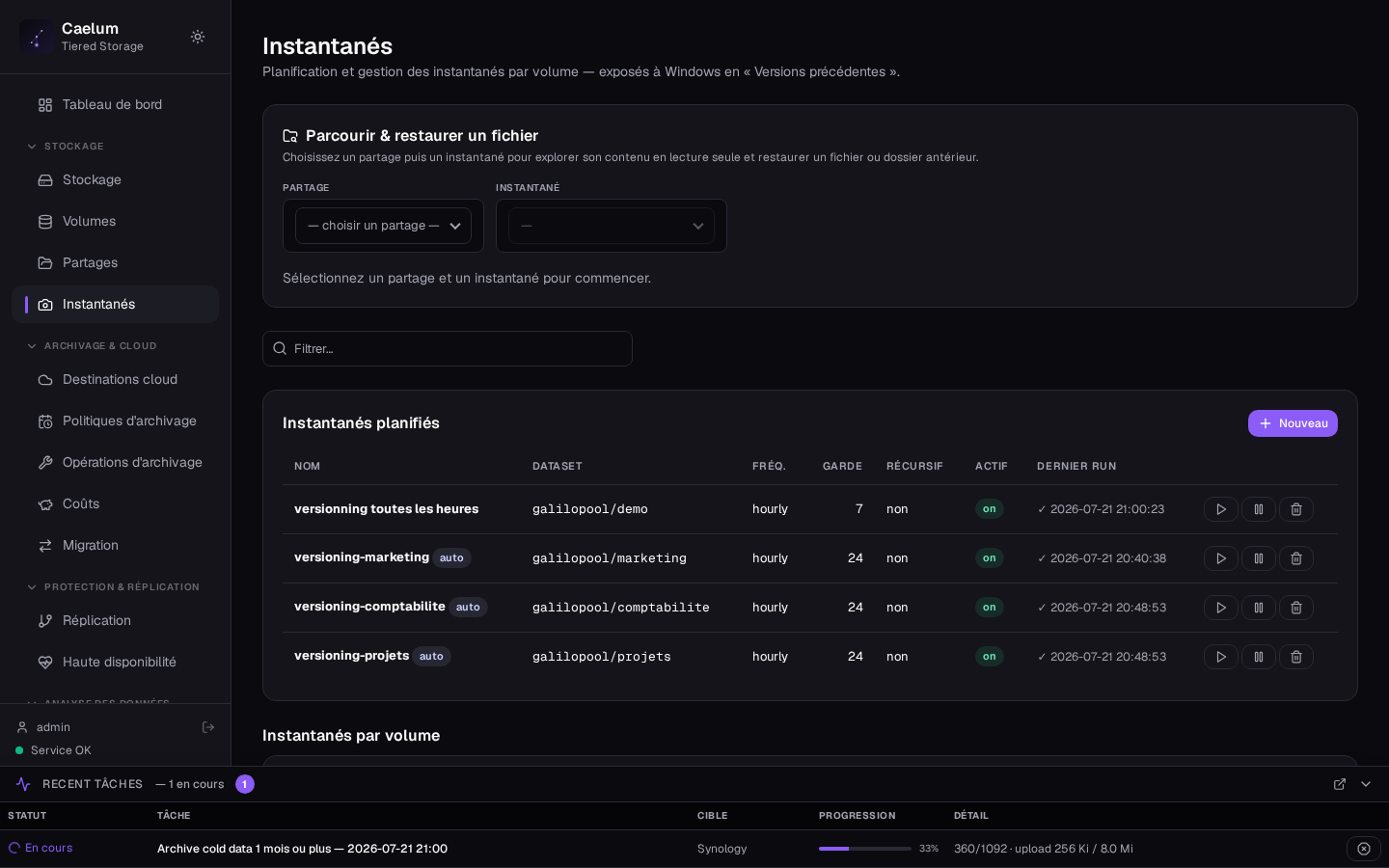Run the versioning-marketing schedule now
The width and height of the screenshot is (1389, 868).
[x=1221, y=558]
